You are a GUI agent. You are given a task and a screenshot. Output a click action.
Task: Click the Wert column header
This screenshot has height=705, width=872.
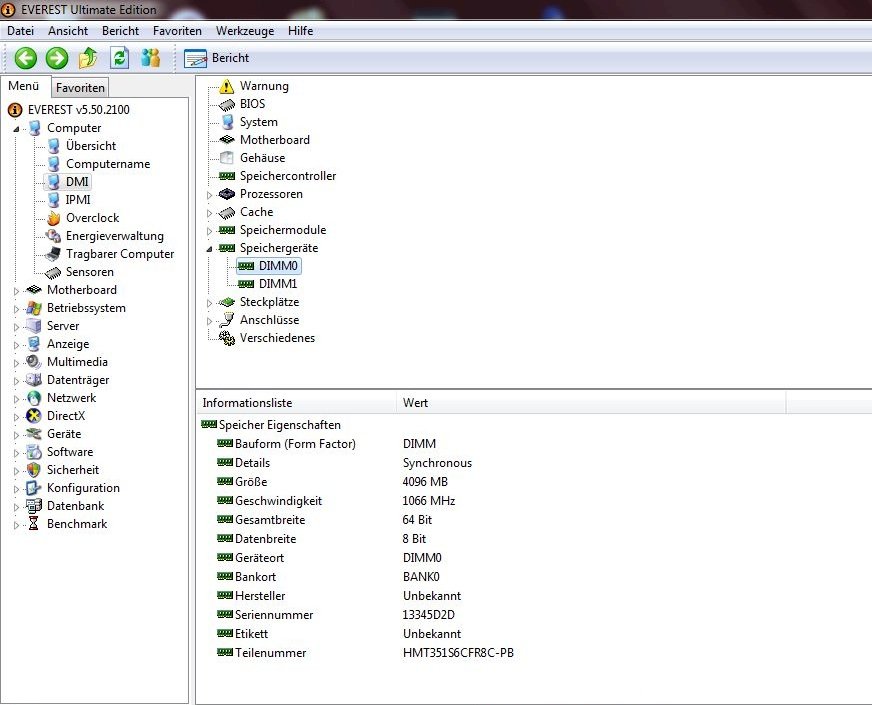(x=416, y=403)
